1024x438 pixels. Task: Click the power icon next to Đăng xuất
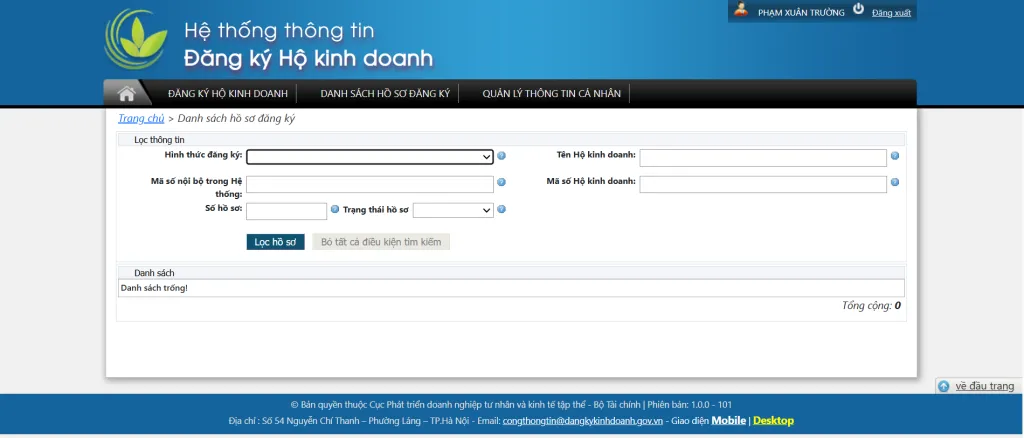point(858,9)
